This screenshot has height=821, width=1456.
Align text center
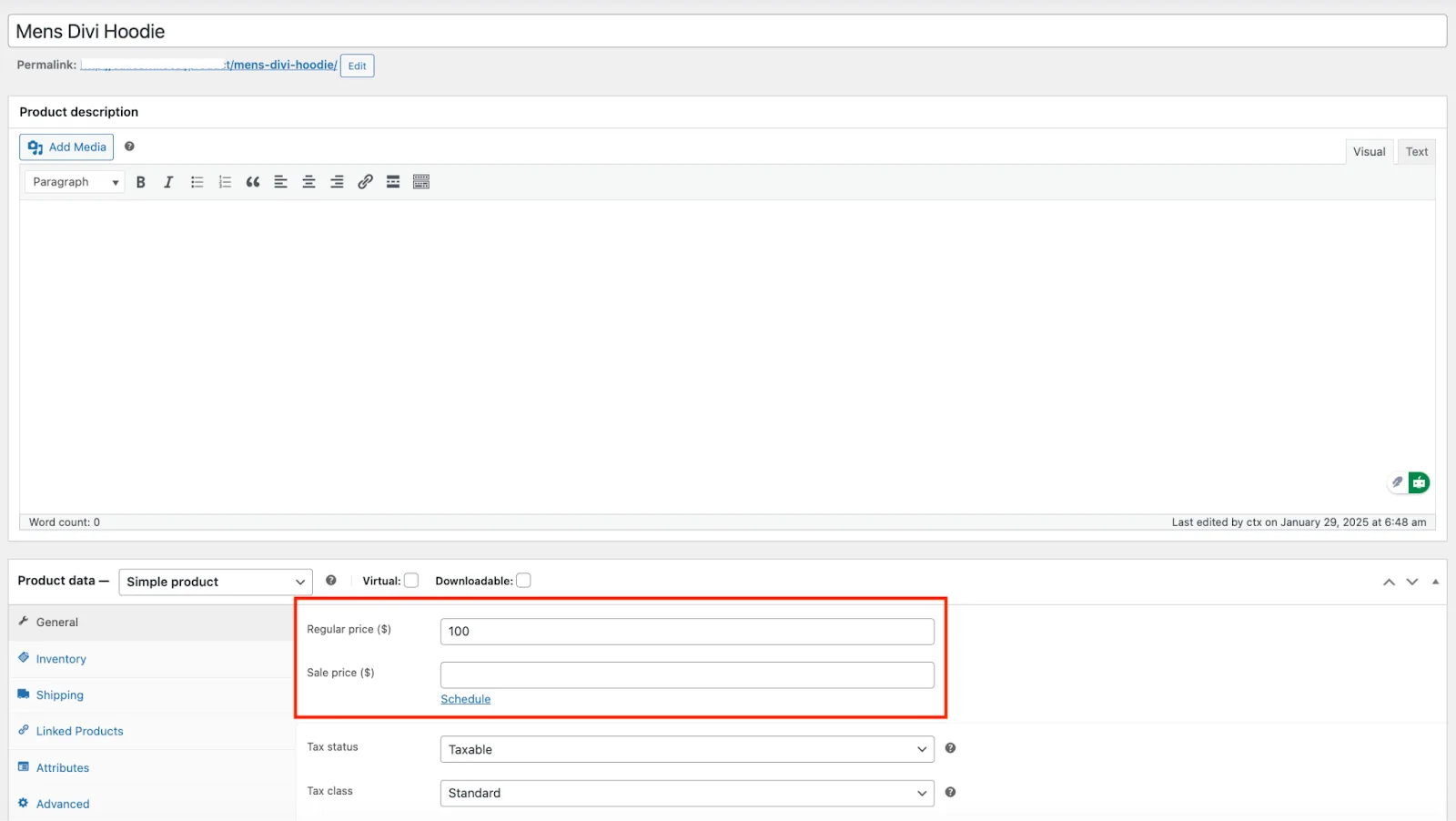click(309, 182)
